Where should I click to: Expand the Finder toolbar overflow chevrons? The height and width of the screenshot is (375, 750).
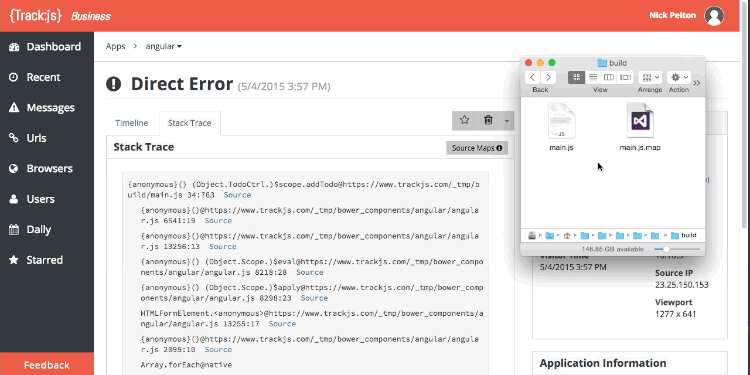[697, 83]
